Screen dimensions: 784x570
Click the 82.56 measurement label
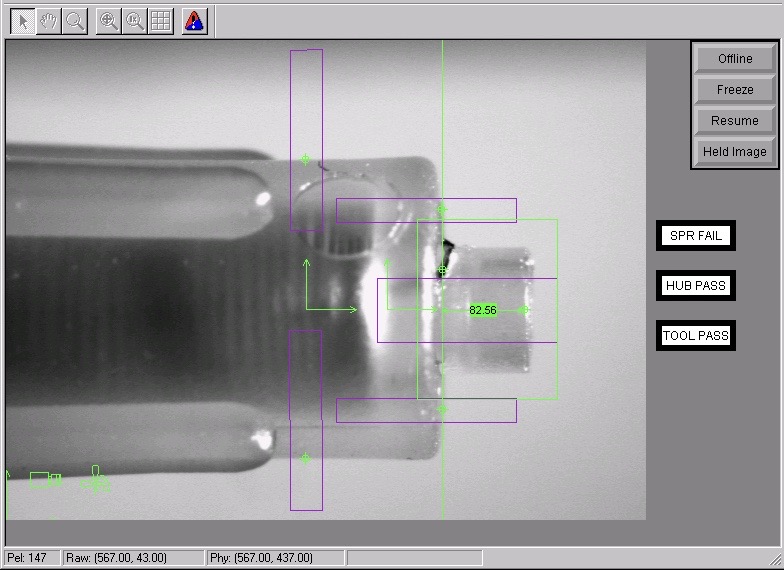click(x=483, y=311)
